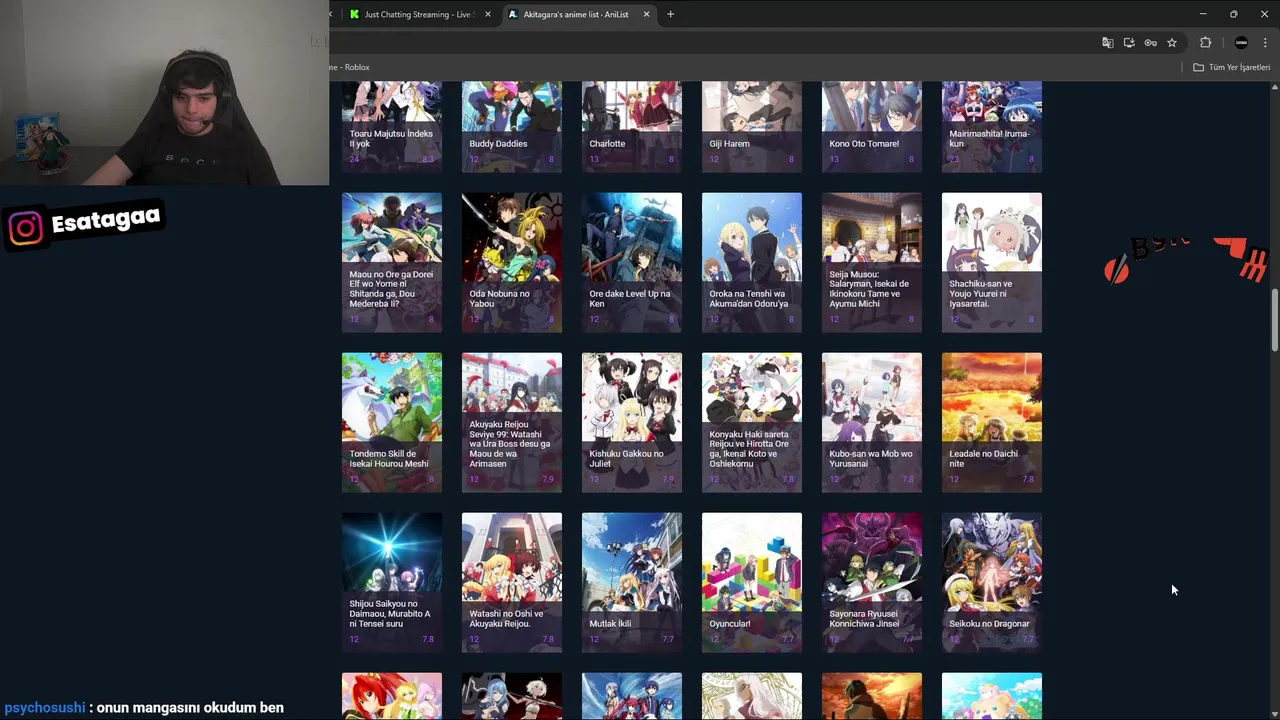Screen dimensions: 1280x720
Task: Open the Chrome three-dot menu
Action: [1266, 42]
